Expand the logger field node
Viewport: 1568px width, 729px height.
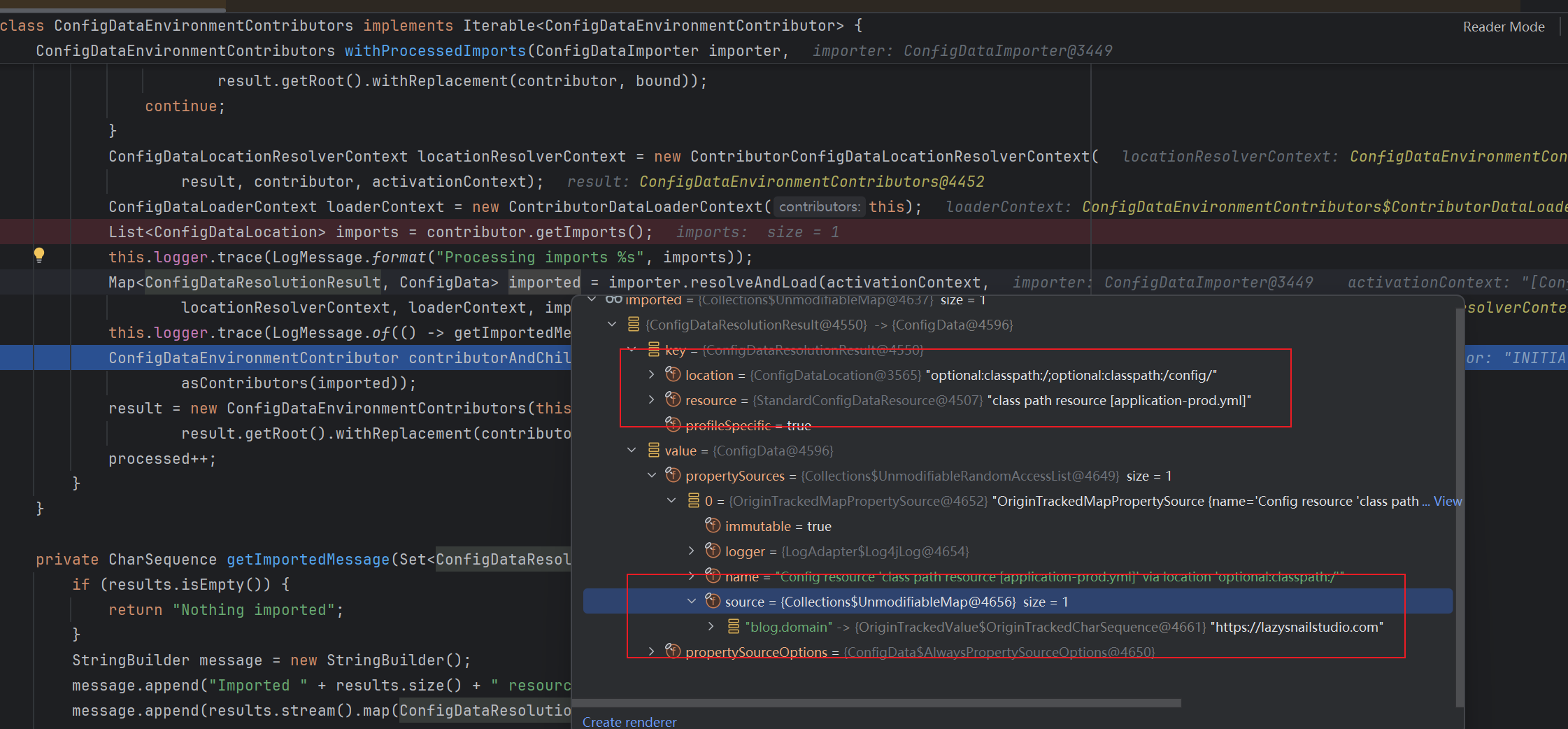pyautogui.click(x=691, y=551)
